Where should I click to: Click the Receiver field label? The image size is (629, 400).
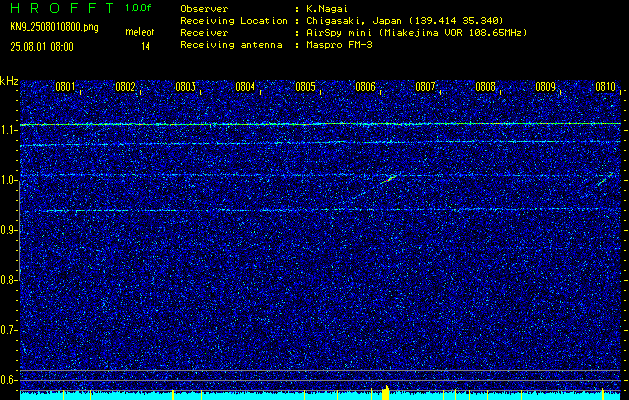click(204, 33)
